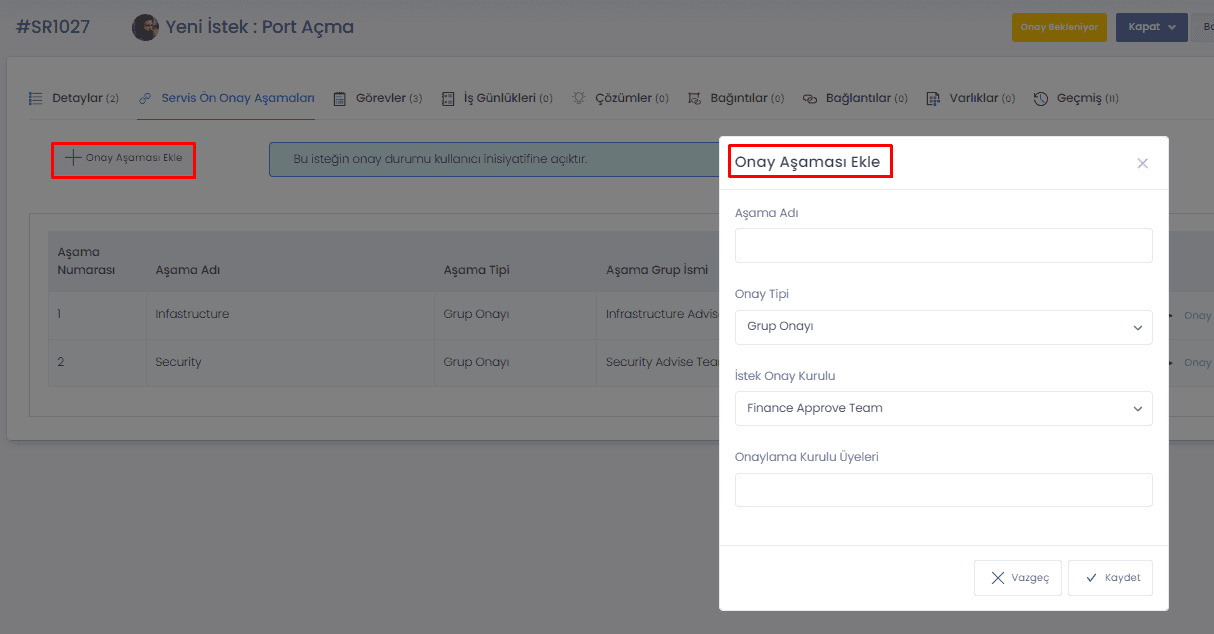
Task: Click the Aşama Numarası column header
Action: (x=86, y=261)
